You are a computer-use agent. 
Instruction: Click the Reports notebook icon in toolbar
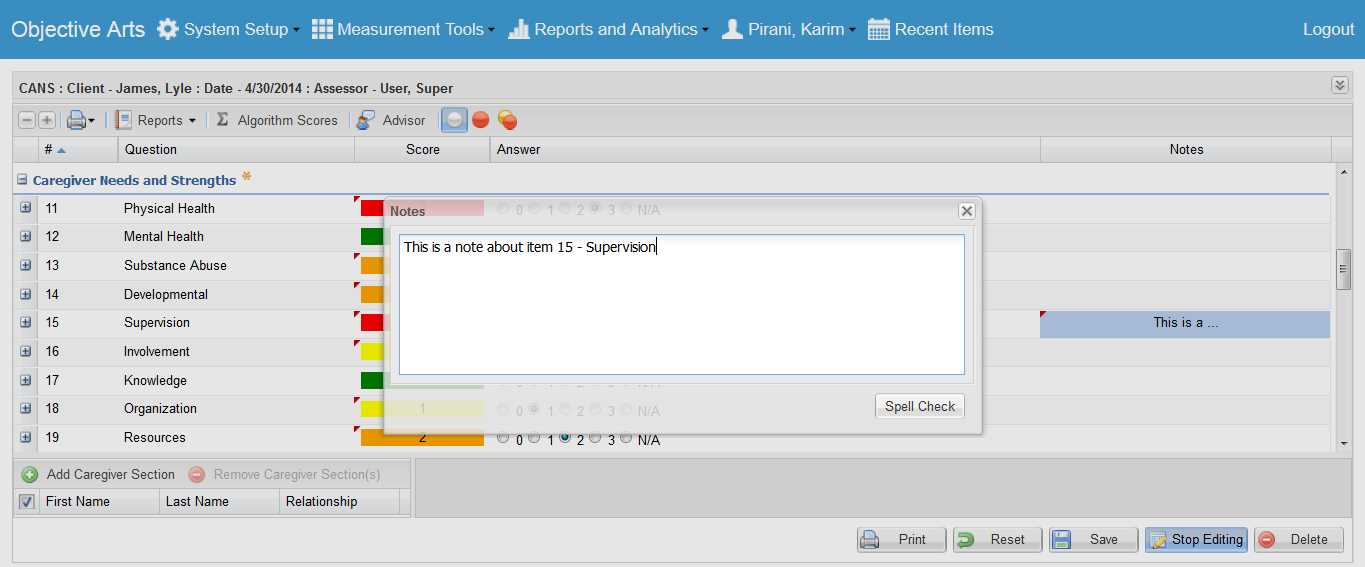coord(124,120)
